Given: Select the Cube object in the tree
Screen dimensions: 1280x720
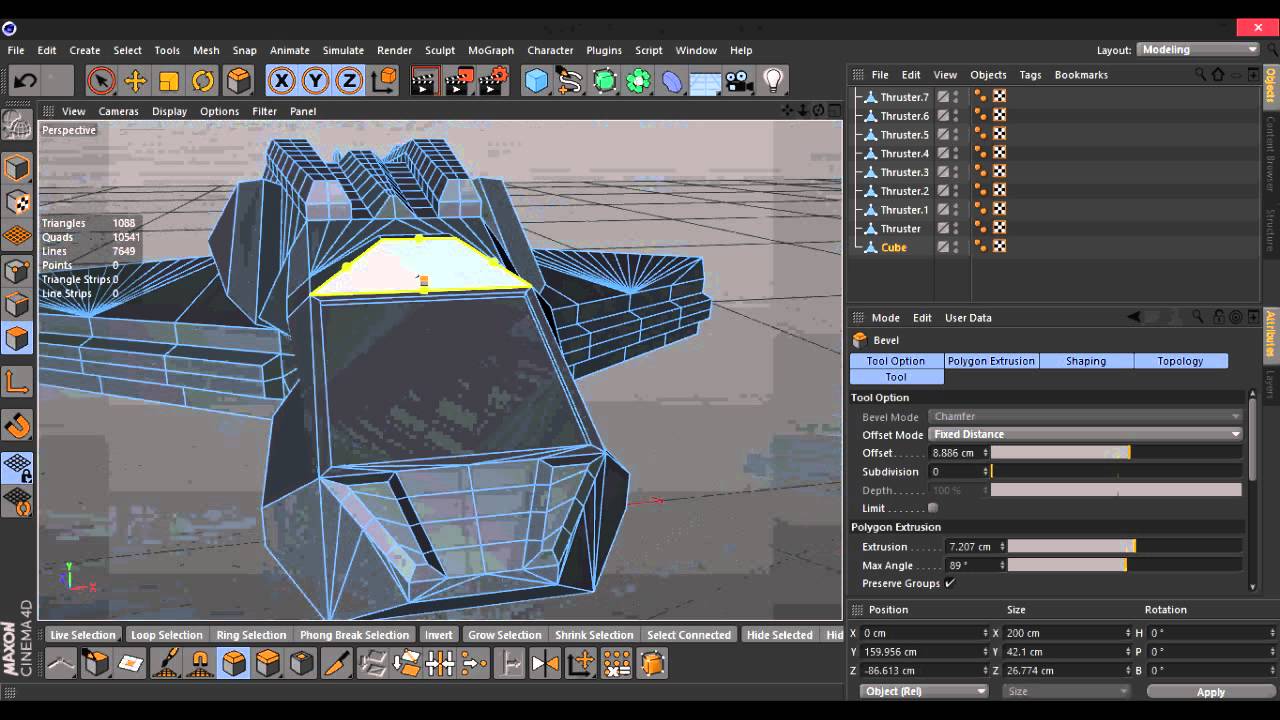Looking at the screenshot, I should (x=894, y=247).
